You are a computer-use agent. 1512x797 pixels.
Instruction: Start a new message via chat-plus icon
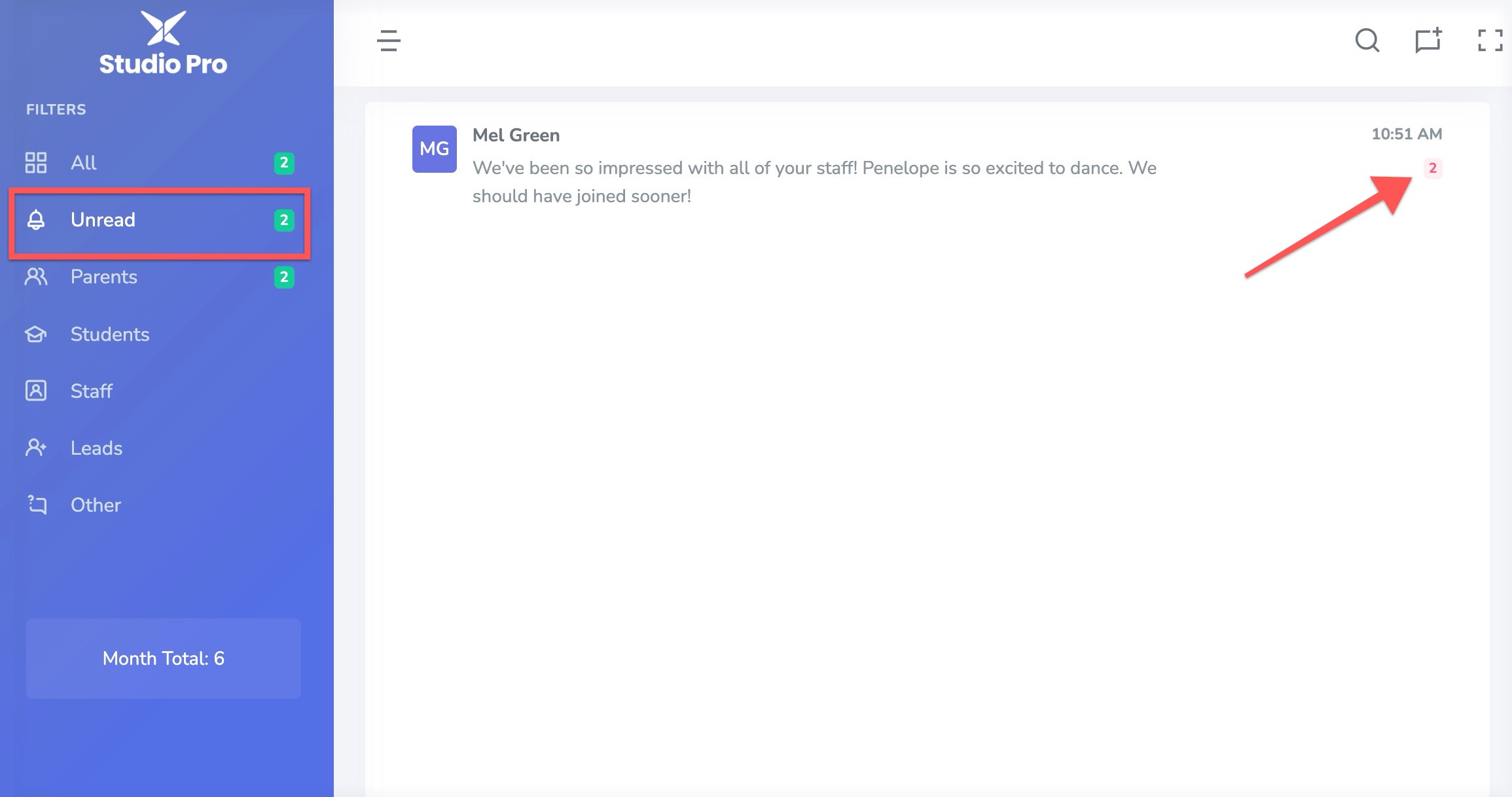click(1428, 41)
